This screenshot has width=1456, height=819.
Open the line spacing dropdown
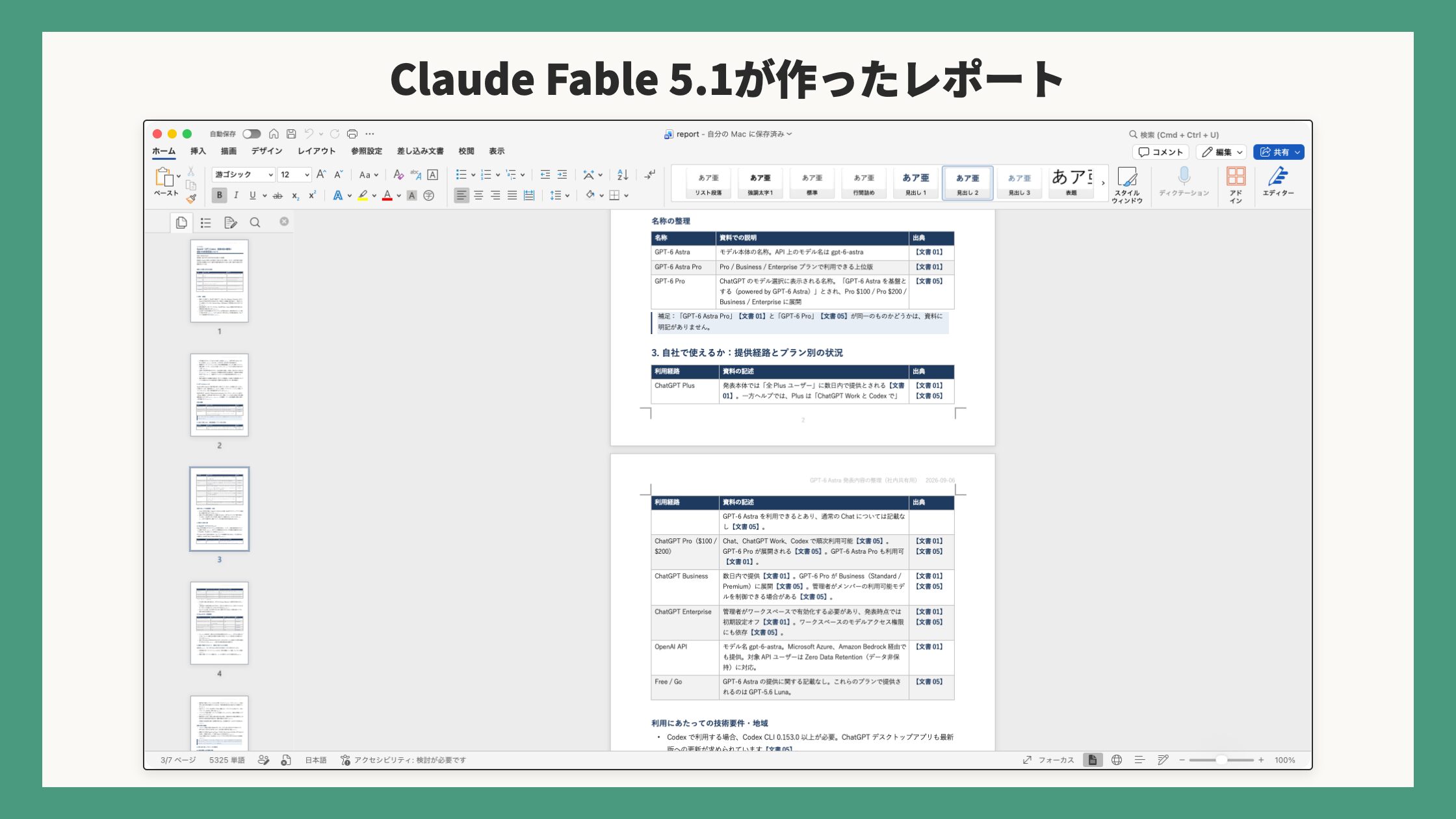click(x=559, y=195)
